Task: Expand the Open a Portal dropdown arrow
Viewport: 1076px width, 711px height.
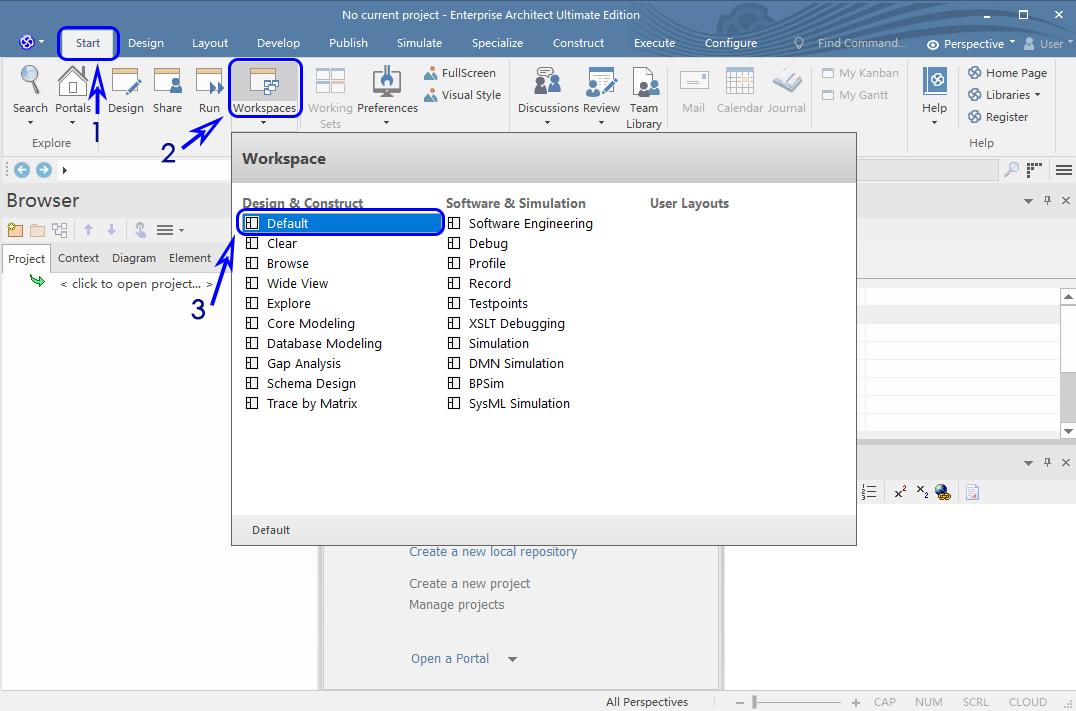Action: point(511,658)
